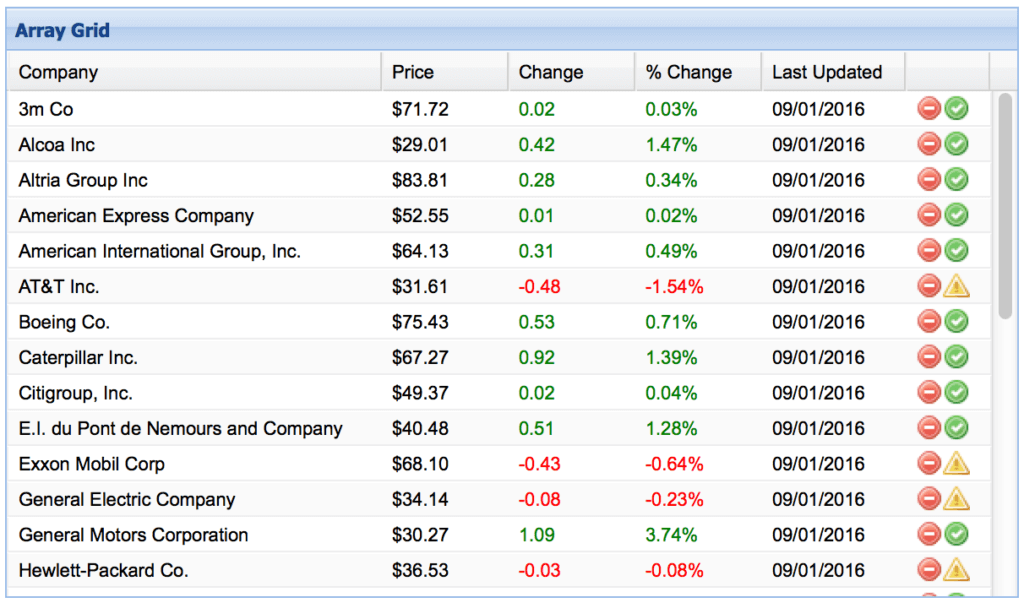Click the Citigroup, Inc. name cell
Image resolution: width=1024 pixels, height=603 pixels.
click(x=194, y=393)
